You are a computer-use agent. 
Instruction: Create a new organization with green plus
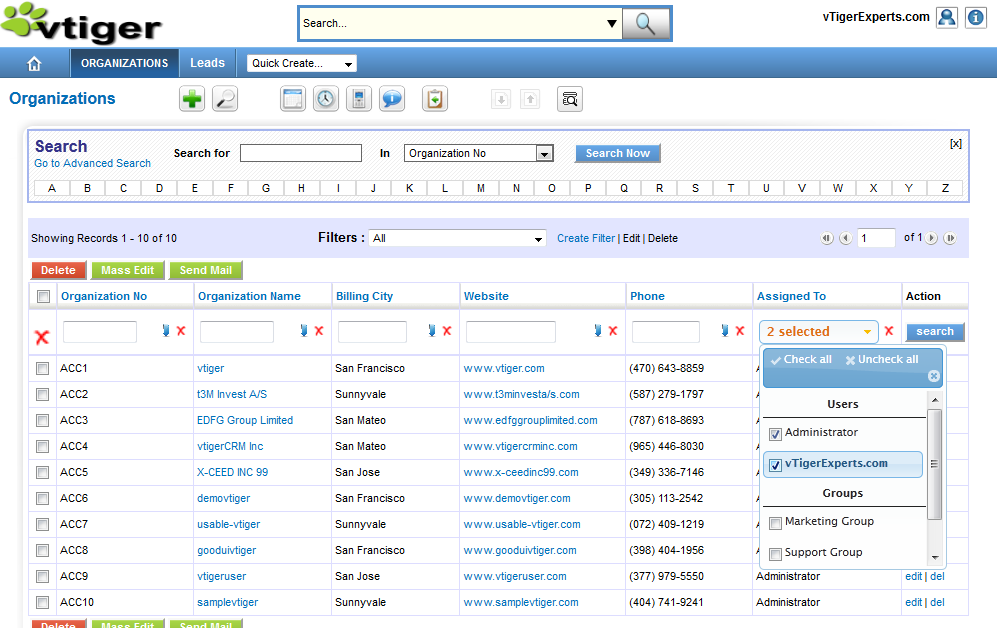(x=192, y=99)
